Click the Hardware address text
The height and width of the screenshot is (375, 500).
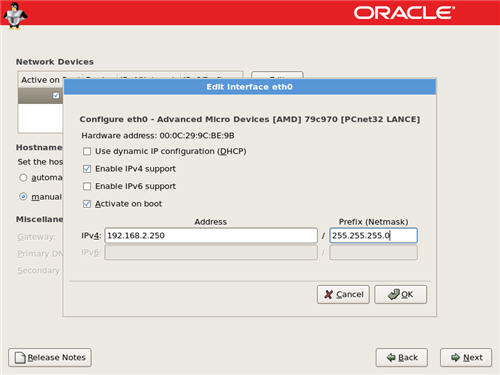click(x=158, y=136)
